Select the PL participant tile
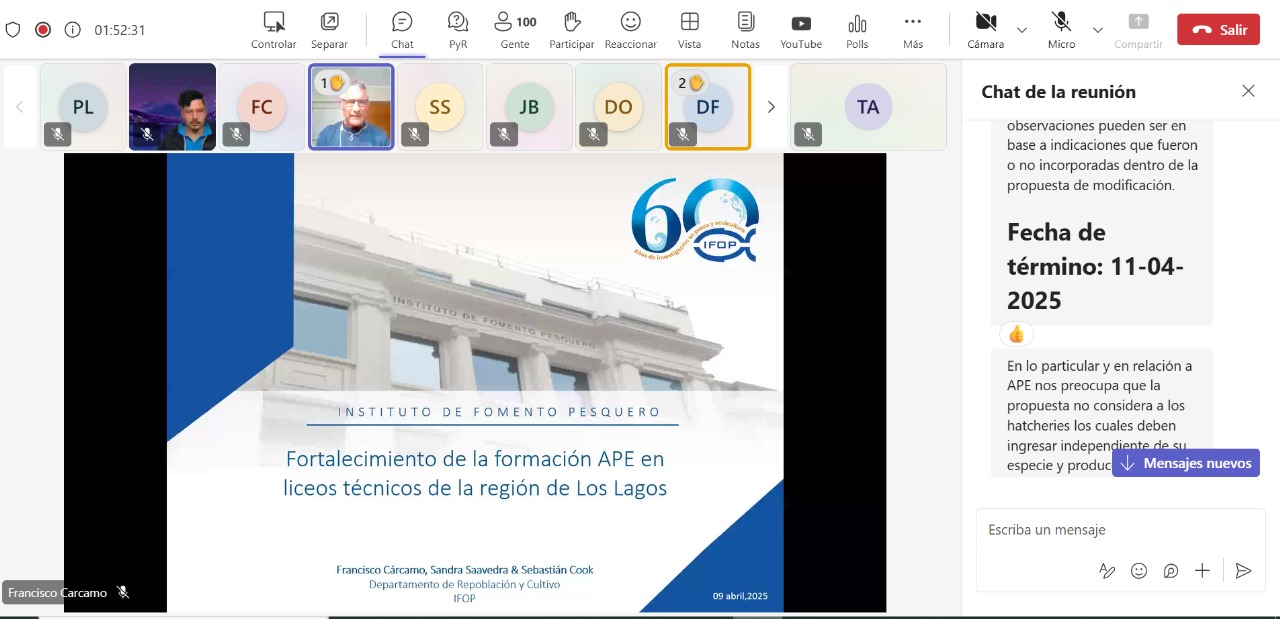This screenshot has height=619, width=1280. (83, 107)
